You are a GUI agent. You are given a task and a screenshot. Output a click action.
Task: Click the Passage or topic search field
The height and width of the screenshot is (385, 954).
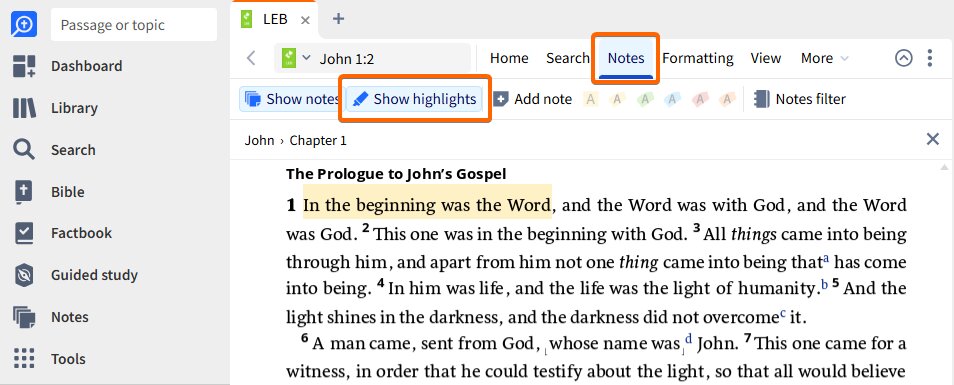tap(134, 25)
